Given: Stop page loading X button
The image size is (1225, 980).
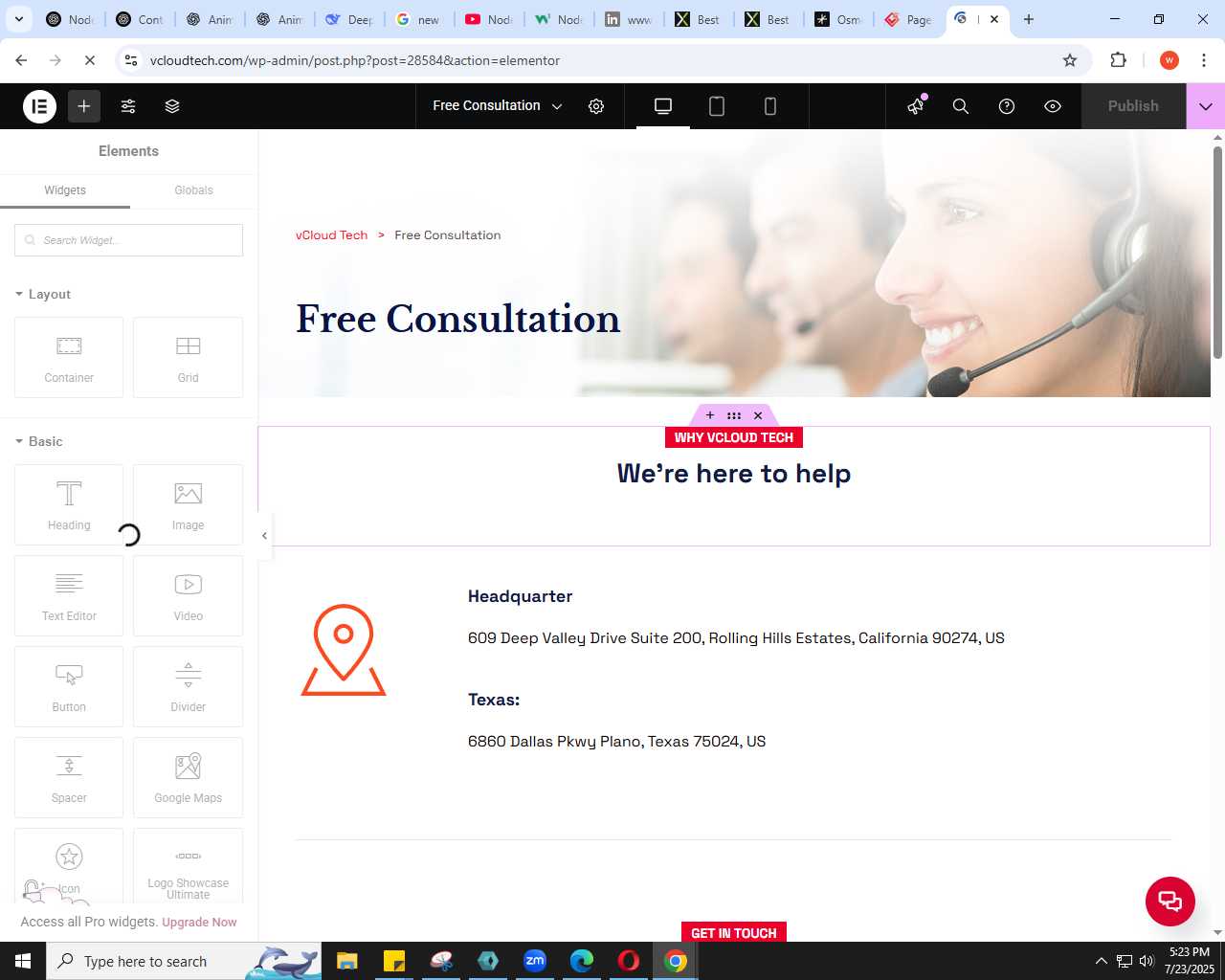Looking at the screenshot, I should point(90,60).
